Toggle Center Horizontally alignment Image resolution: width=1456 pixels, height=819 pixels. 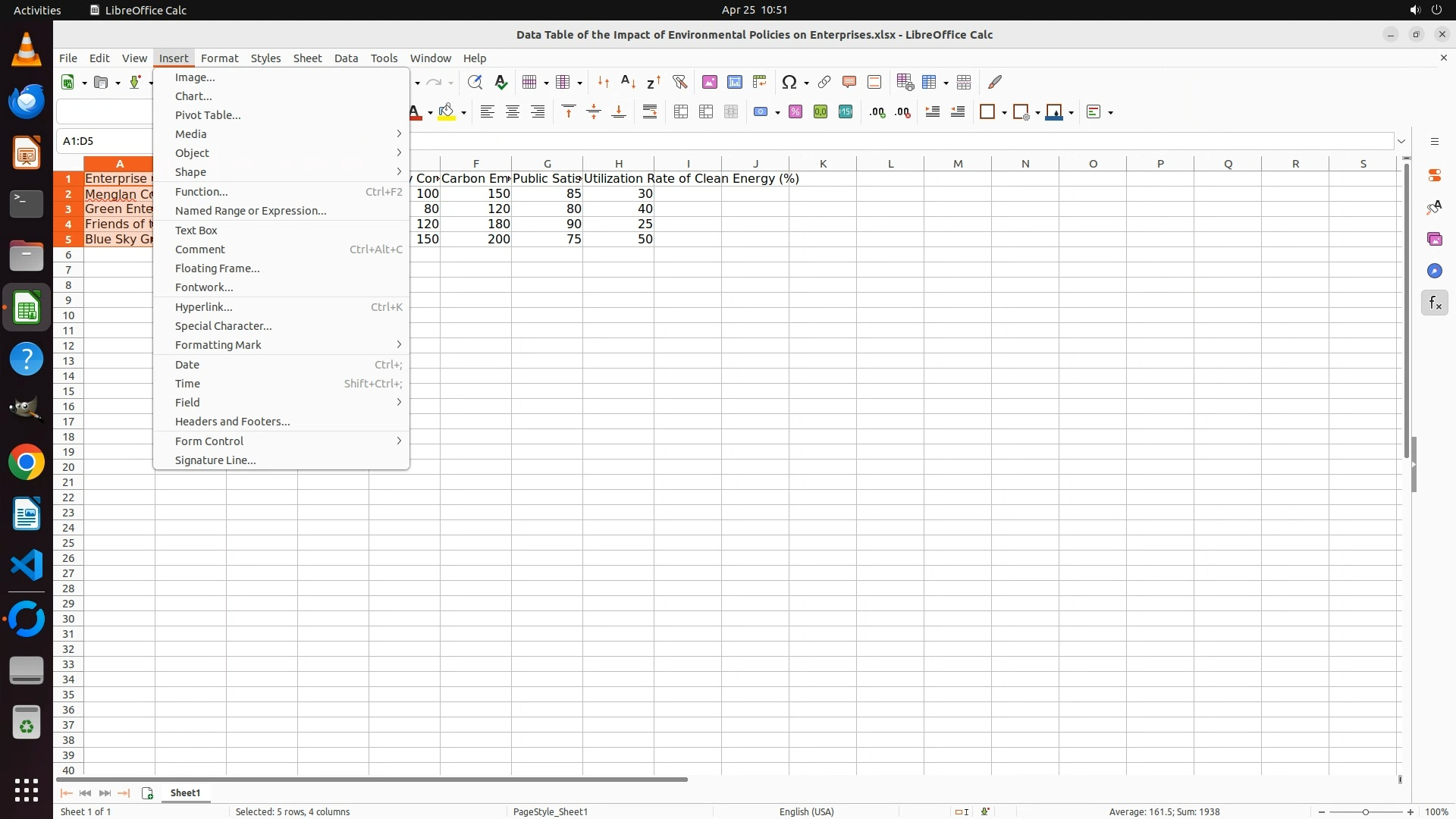pos(513,112)
